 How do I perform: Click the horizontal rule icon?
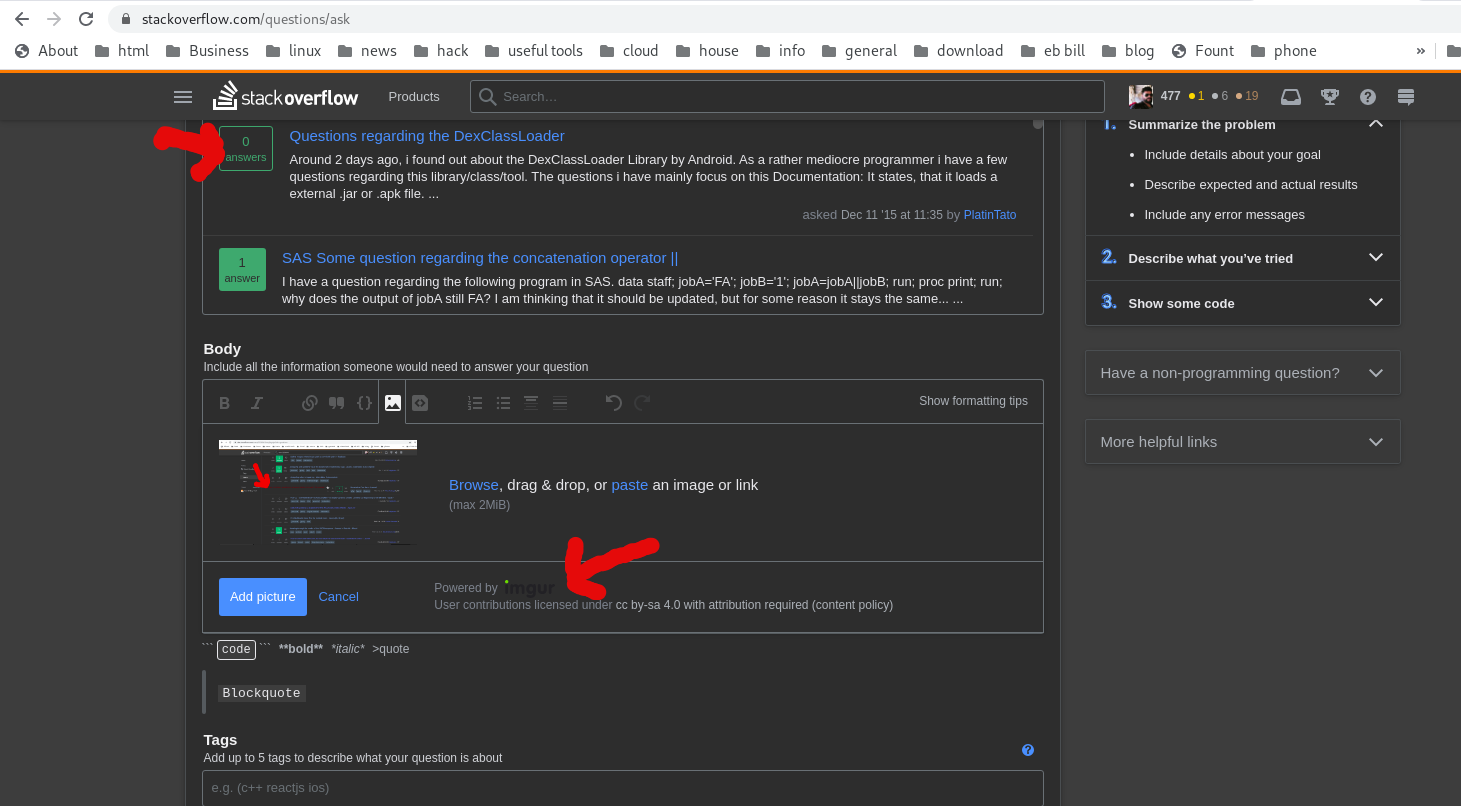pyautogui.click(x=560, y=402)
